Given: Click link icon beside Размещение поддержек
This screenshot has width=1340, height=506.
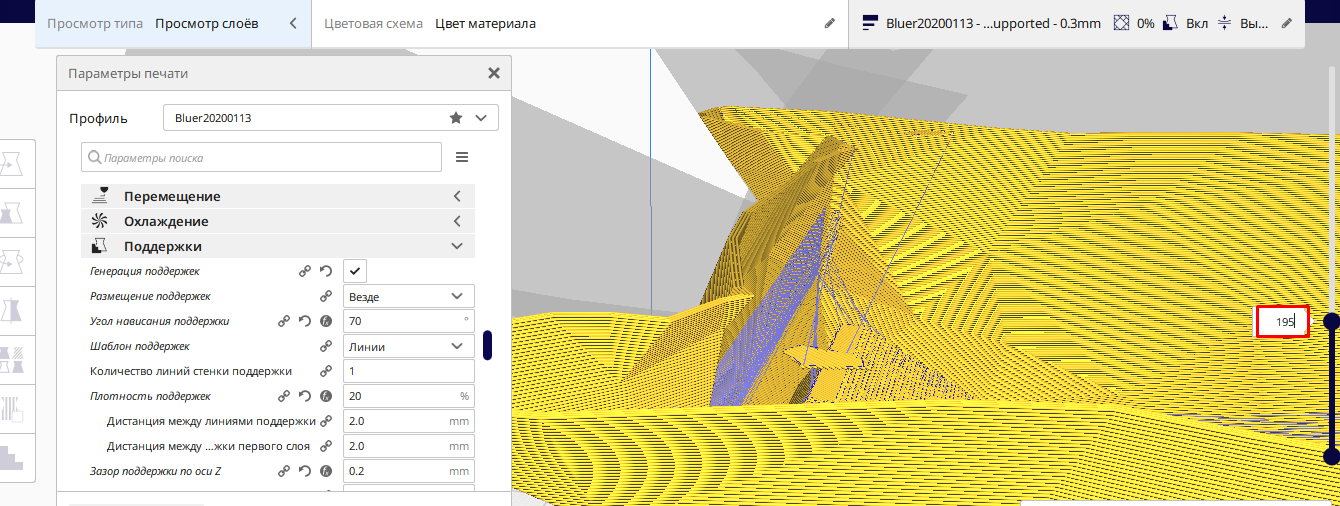Looking at the screenshot, I should (325, 296).
